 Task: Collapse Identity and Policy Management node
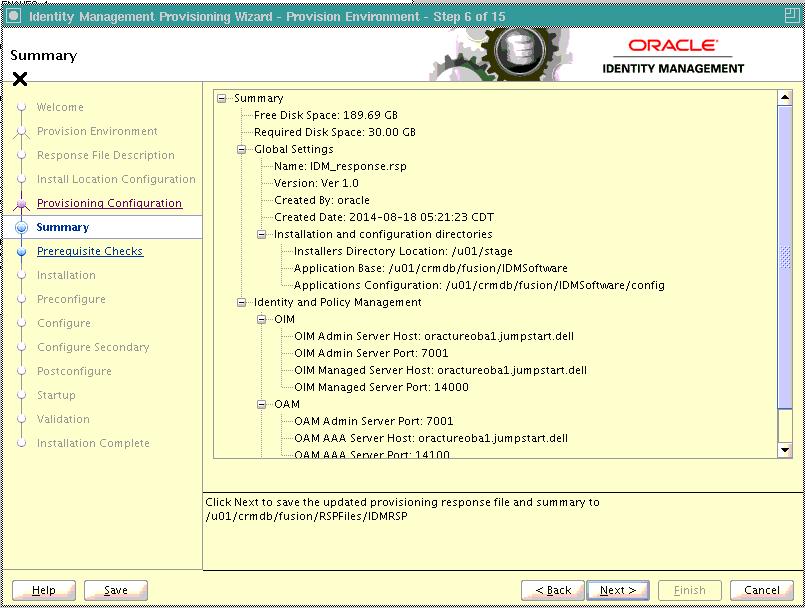[x=241, y=302]
